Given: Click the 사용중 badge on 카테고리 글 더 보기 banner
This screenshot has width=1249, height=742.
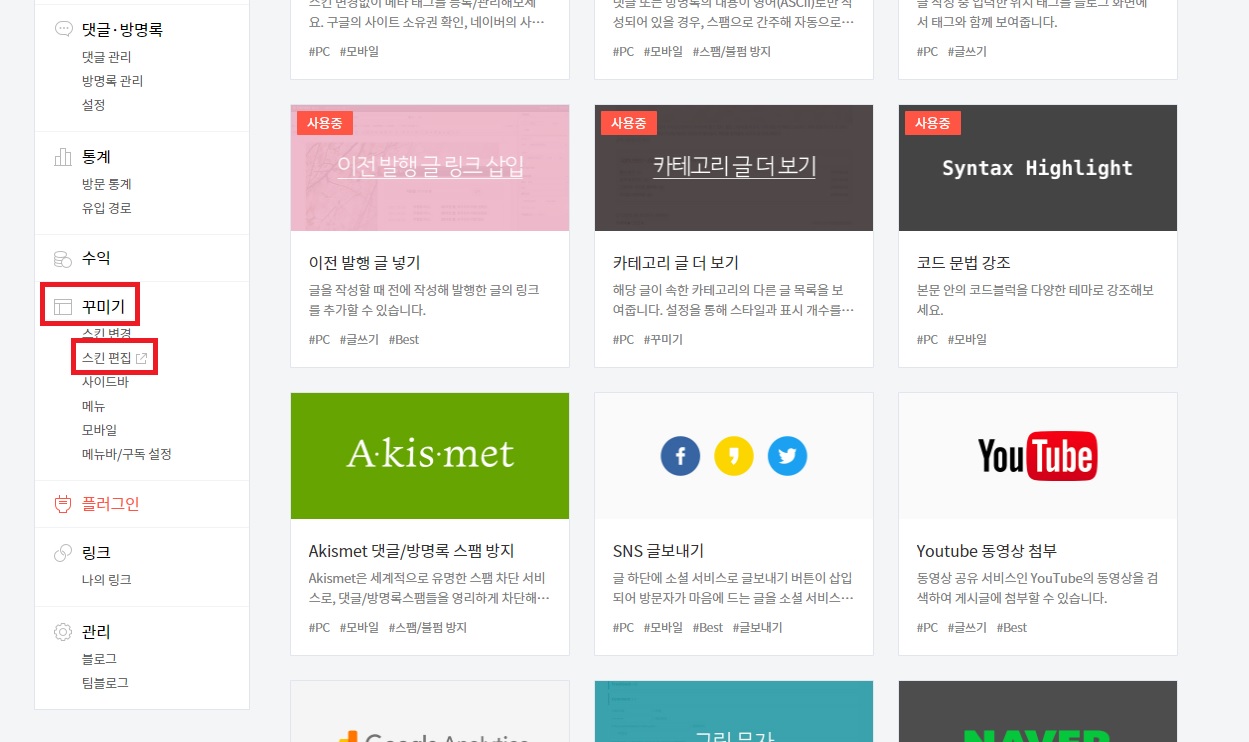Looking at the screenshot, I should (x=628, y=123).
